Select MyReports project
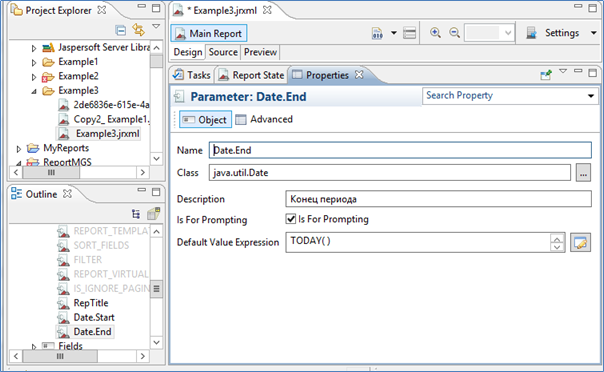Screen dimensions: 604x372 pos(58,148)
